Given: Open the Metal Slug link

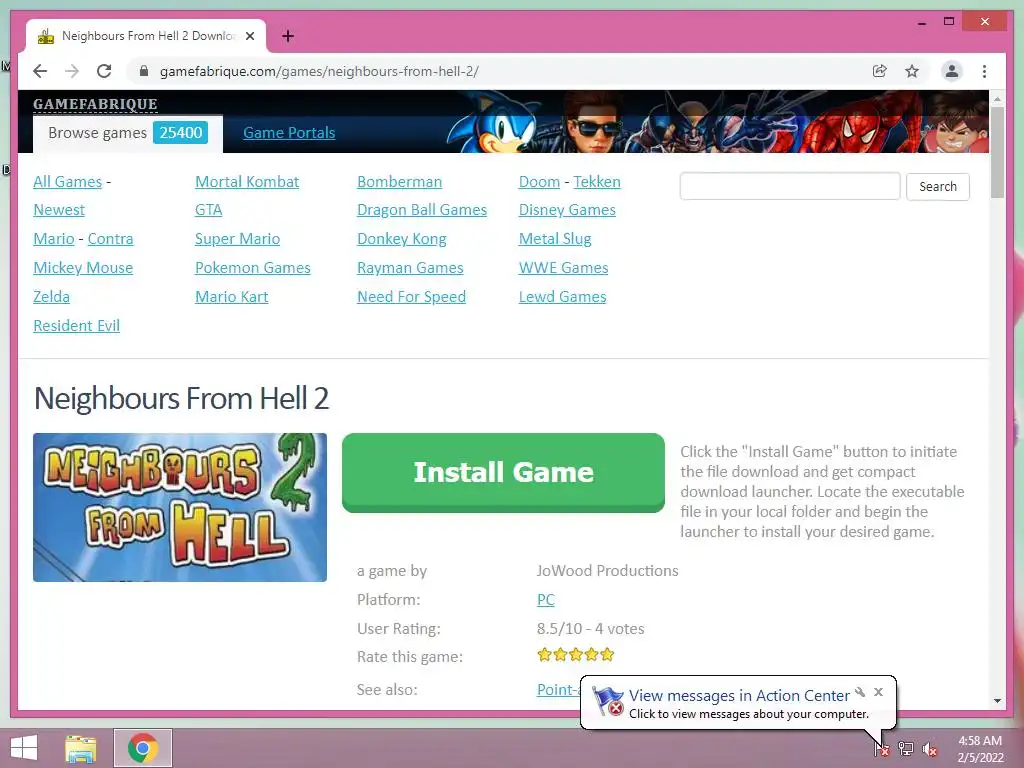Looking at the screenshot, I should pyautogui.click(x=555, y=238).
